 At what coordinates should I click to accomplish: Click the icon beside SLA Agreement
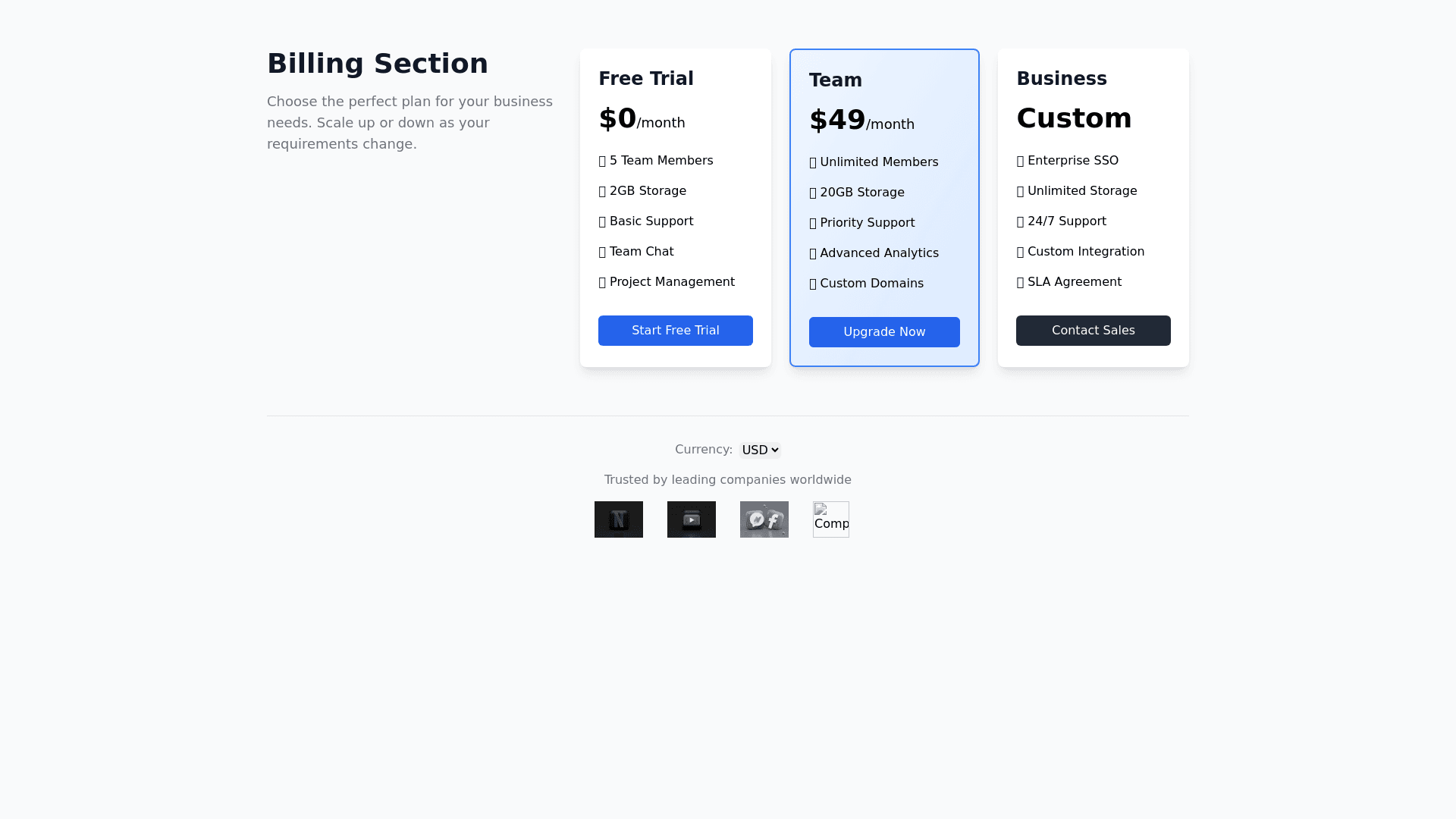click(1021, 282)
